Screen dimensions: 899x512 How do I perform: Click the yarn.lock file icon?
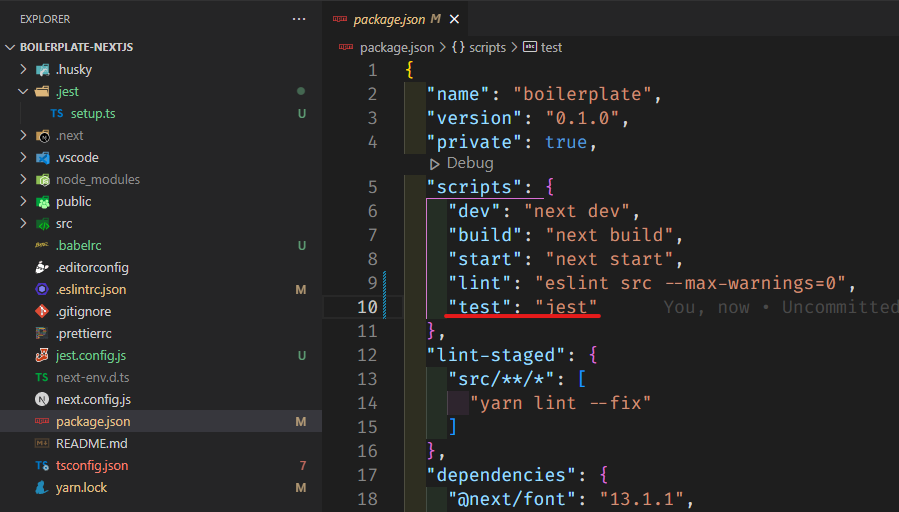click(x=42, y=488)
